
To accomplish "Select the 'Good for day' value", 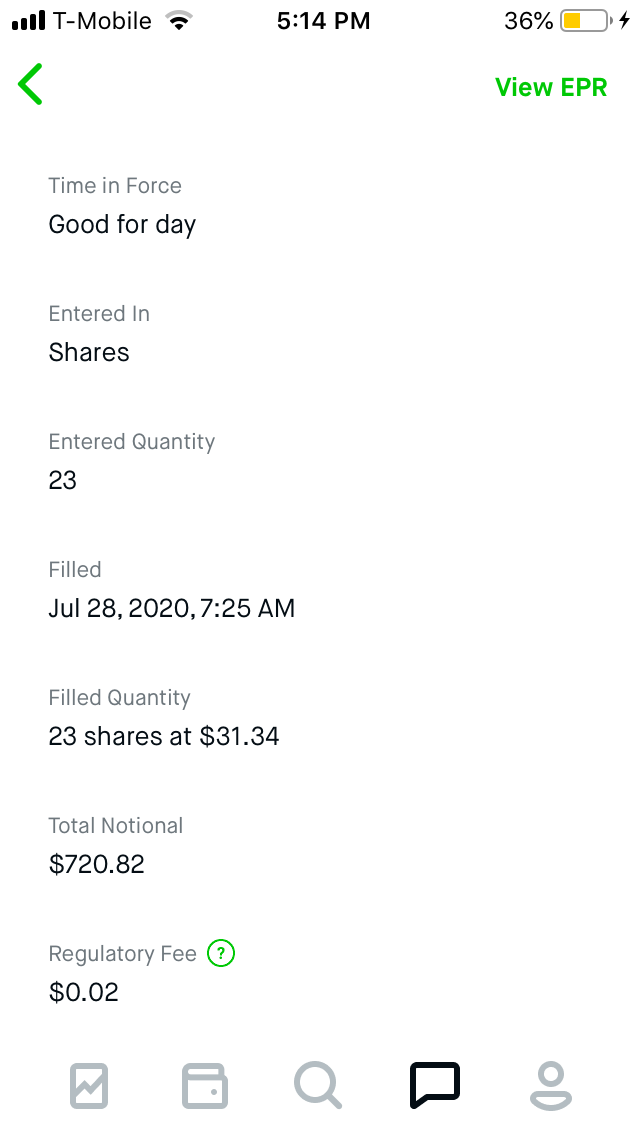I will (122, 224).
